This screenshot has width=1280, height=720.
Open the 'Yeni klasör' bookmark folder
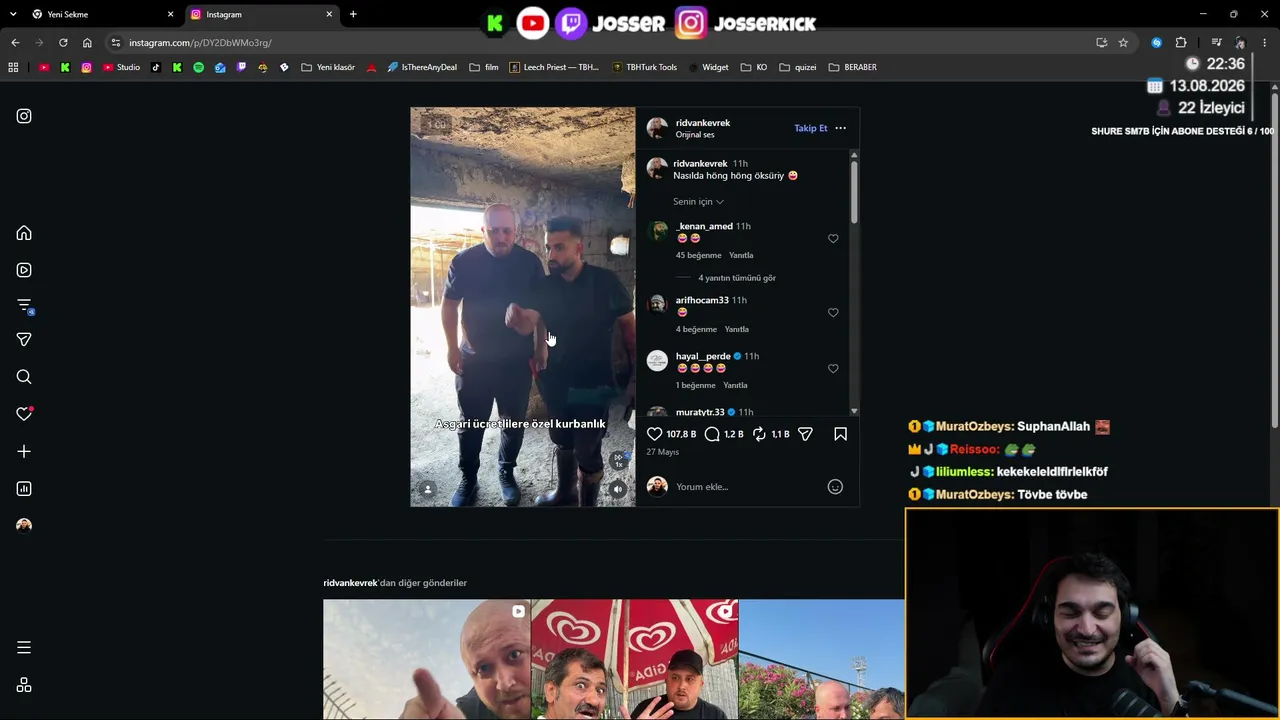coord(328,67)
